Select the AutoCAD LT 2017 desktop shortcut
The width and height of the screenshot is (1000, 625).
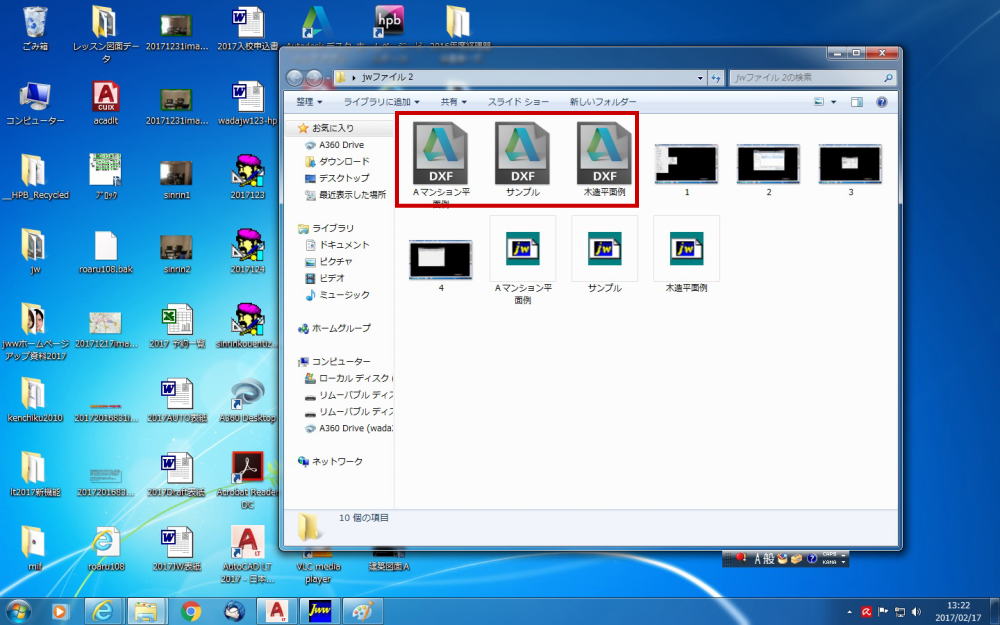click(x=247, y=554)
